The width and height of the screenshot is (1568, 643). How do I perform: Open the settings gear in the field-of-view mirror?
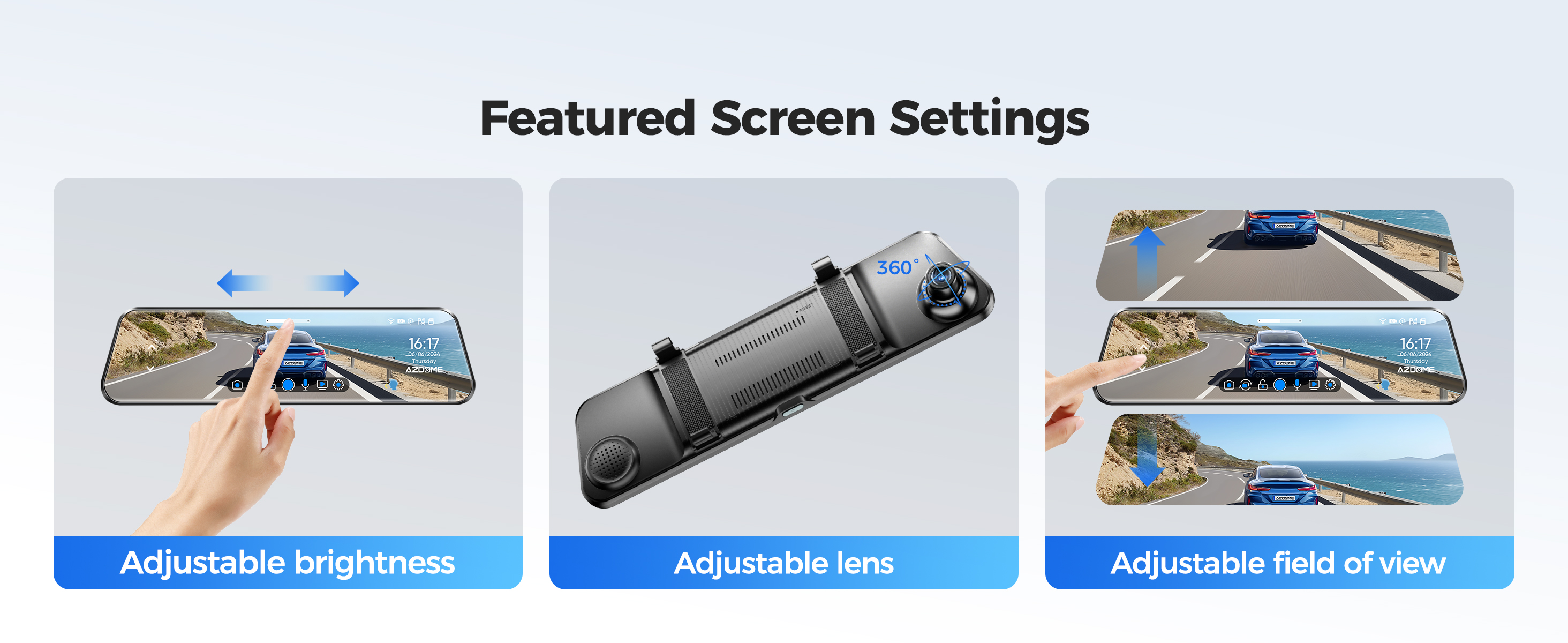point(1331,385)
